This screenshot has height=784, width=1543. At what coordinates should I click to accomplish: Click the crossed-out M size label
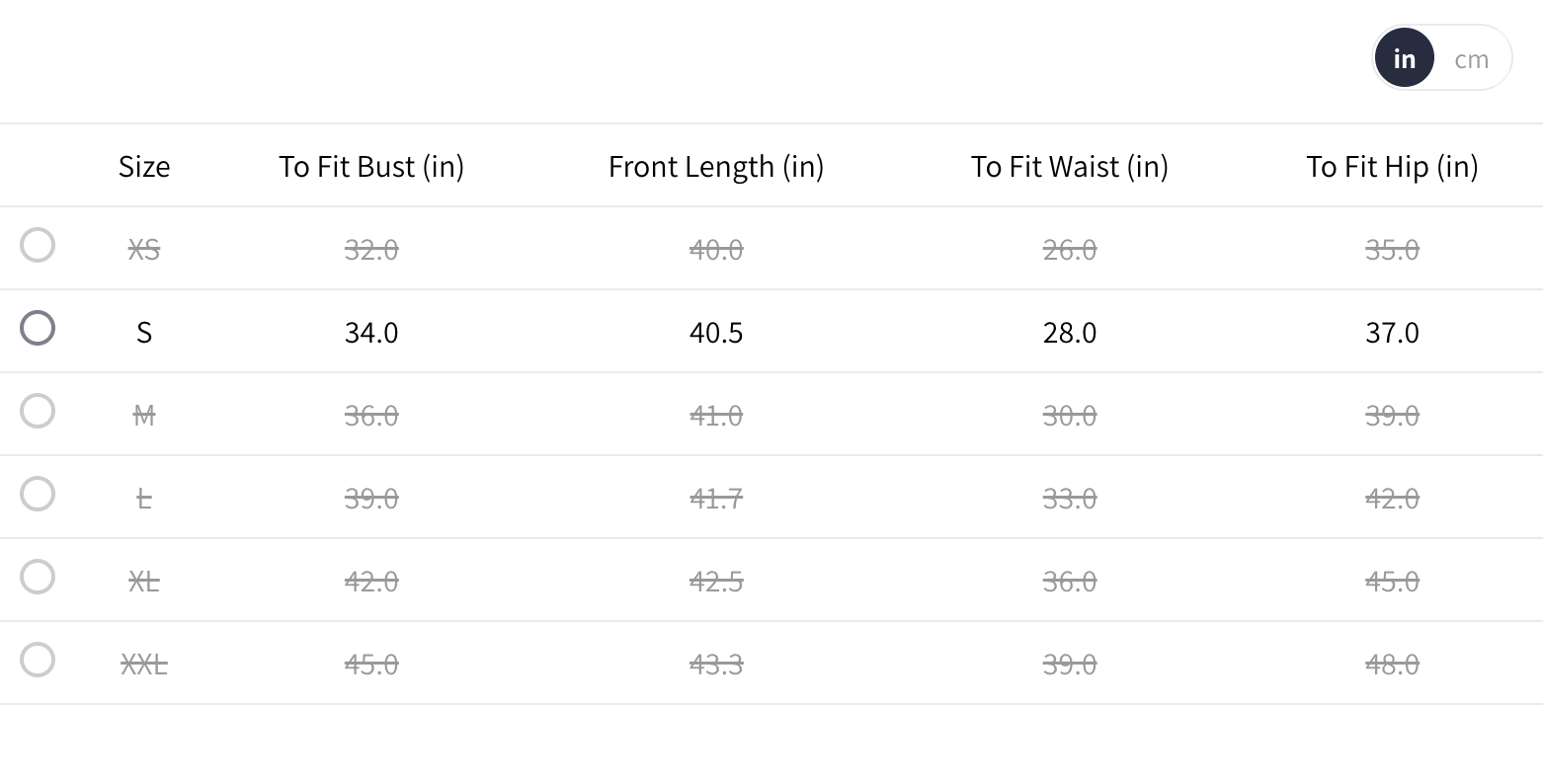point(144,416)
